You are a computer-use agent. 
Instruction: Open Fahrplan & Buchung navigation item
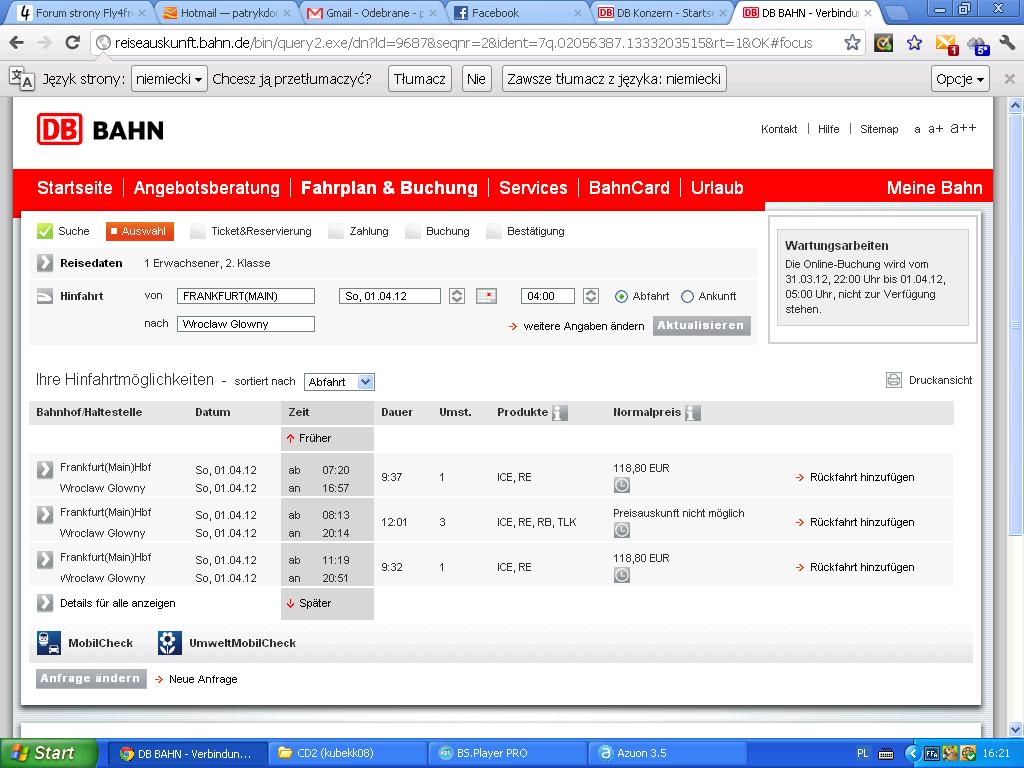(389, 188)
